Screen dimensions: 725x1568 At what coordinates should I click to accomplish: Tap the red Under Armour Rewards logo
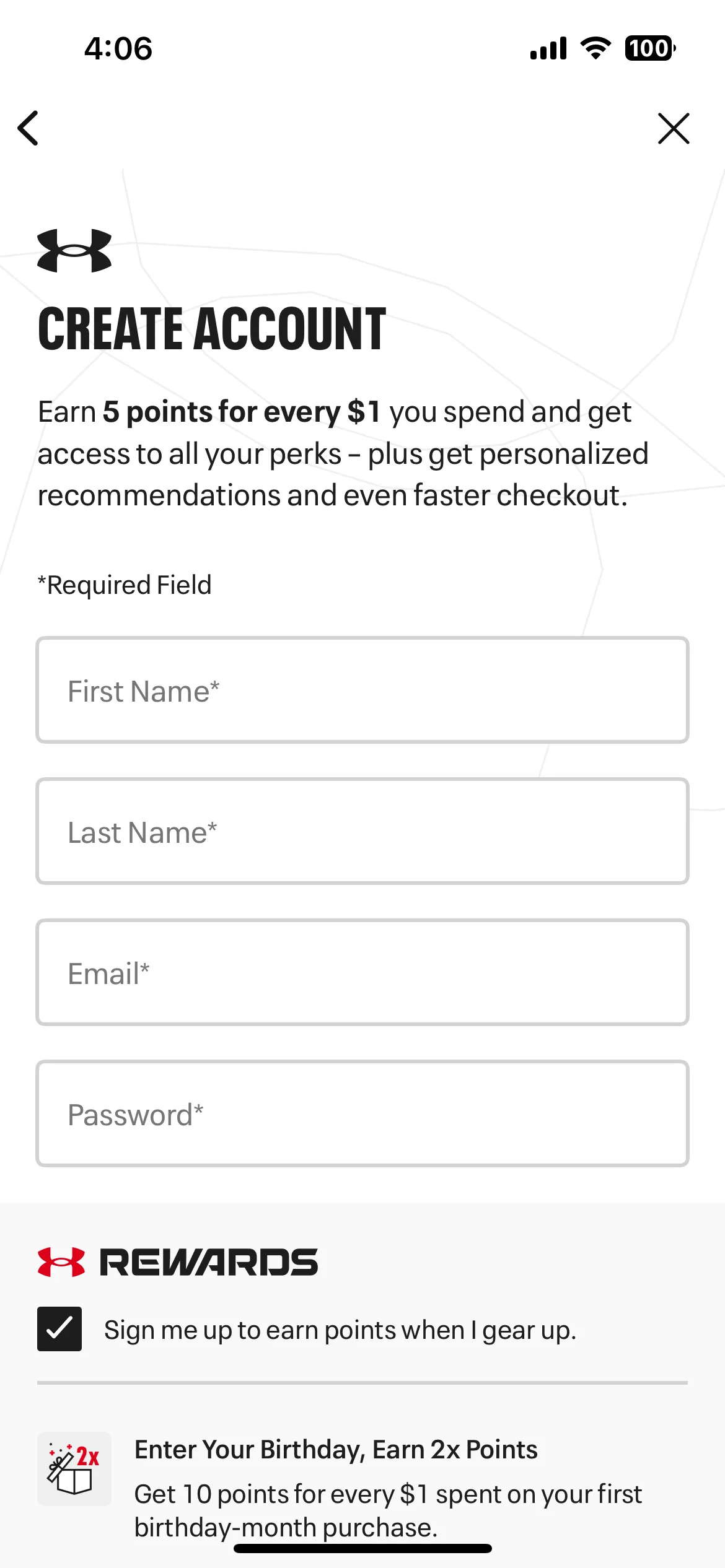61,1262
